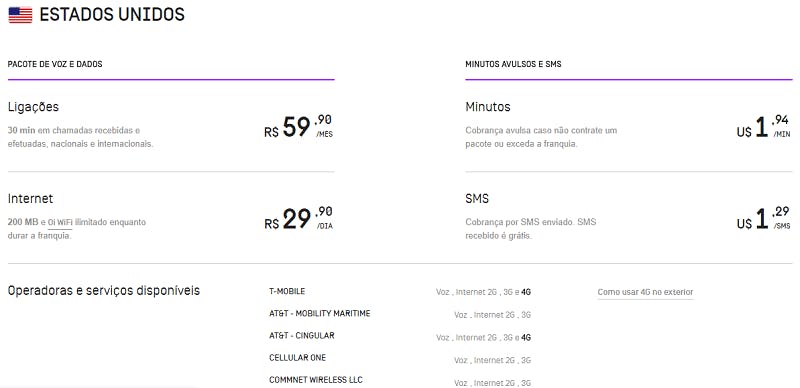Viewport: 800px width, 388px height.
Task: Click the AT&T Mobility Maritime services text
Action: pos(492,315)
